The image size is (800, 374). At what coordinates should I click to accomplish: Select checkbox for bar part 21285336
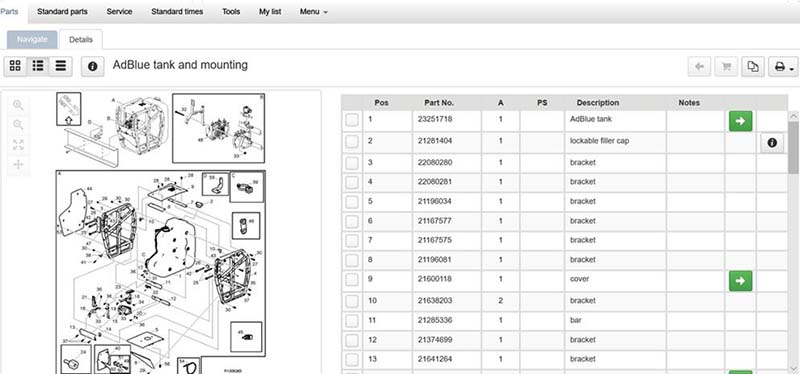(352, 320)
